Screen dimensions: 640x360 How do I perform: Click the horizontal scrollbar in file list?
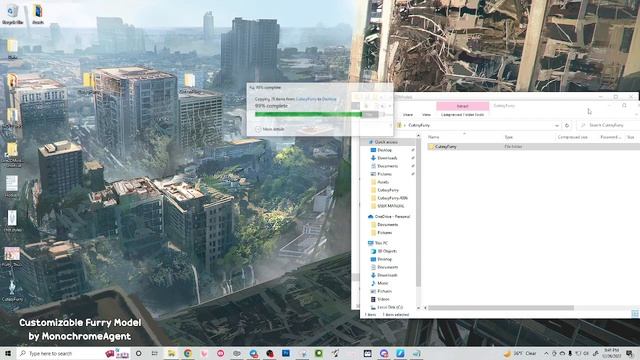(501, 308)
